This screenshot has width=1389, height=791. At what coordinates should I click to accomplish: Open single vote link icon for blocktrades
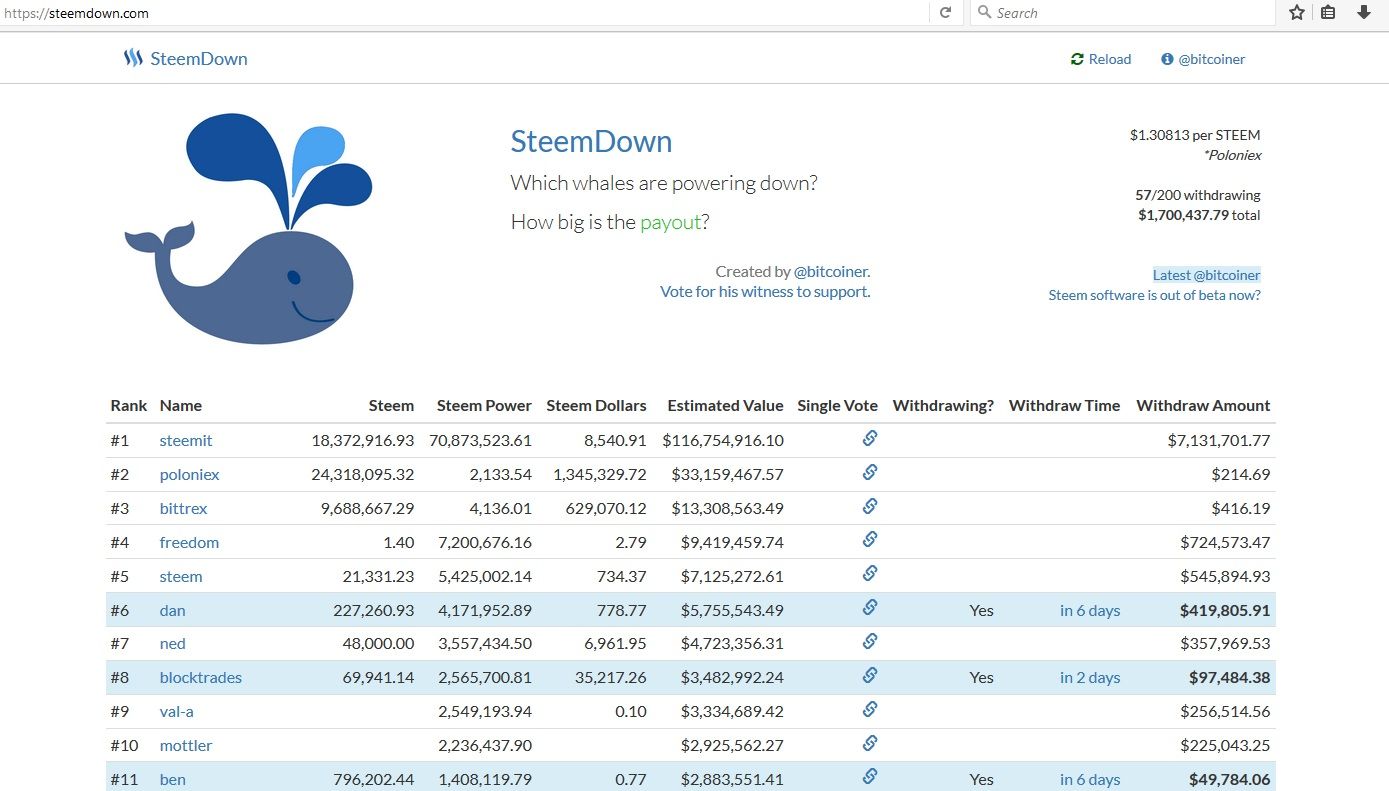(870, 675)
